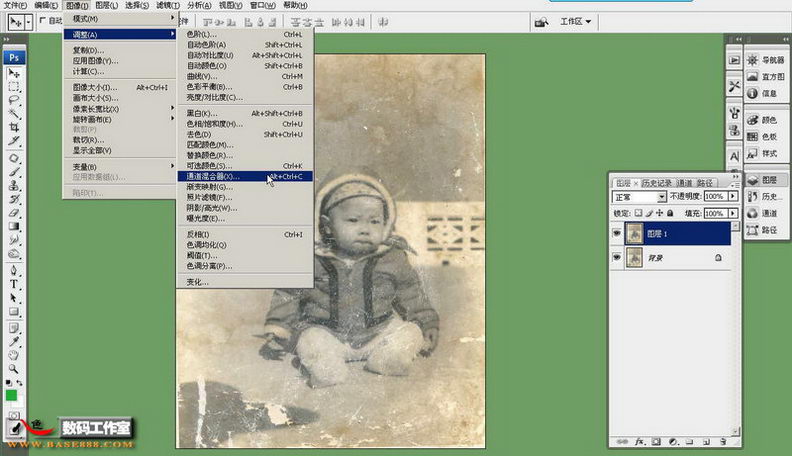Expand 变量(B) submenu

click(x=119, y=166)
